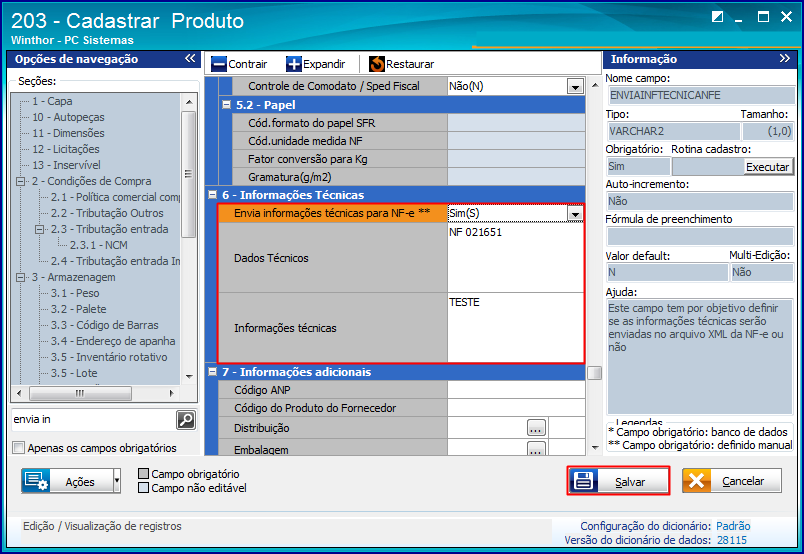Screen dimensions: 804x554
Task: Select tree item 3.3 - Código de Barras
Action: (104, 325)
